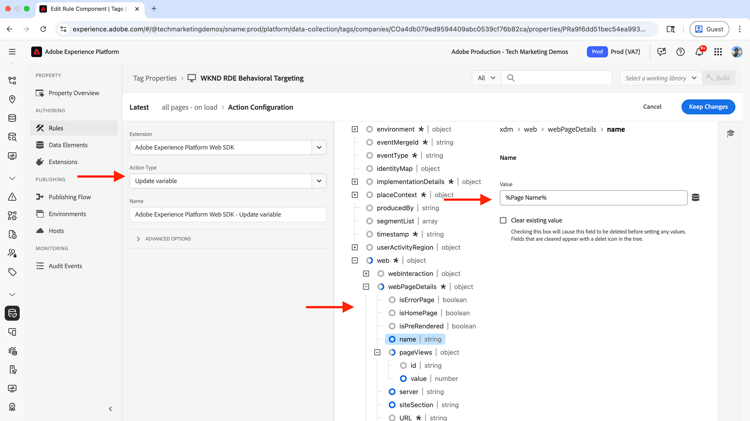Click the Adobe Experience Platform logo
The width and height of the screenshot is (750, 421).
(37, 52)
